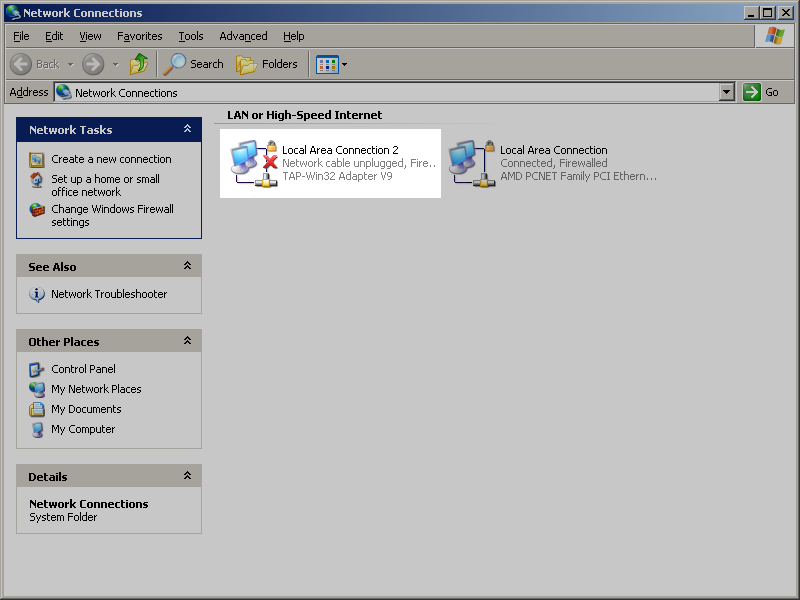800x600 pixels.
Task: Expand the Address bar dropdown
Action: tap(727, 92)
